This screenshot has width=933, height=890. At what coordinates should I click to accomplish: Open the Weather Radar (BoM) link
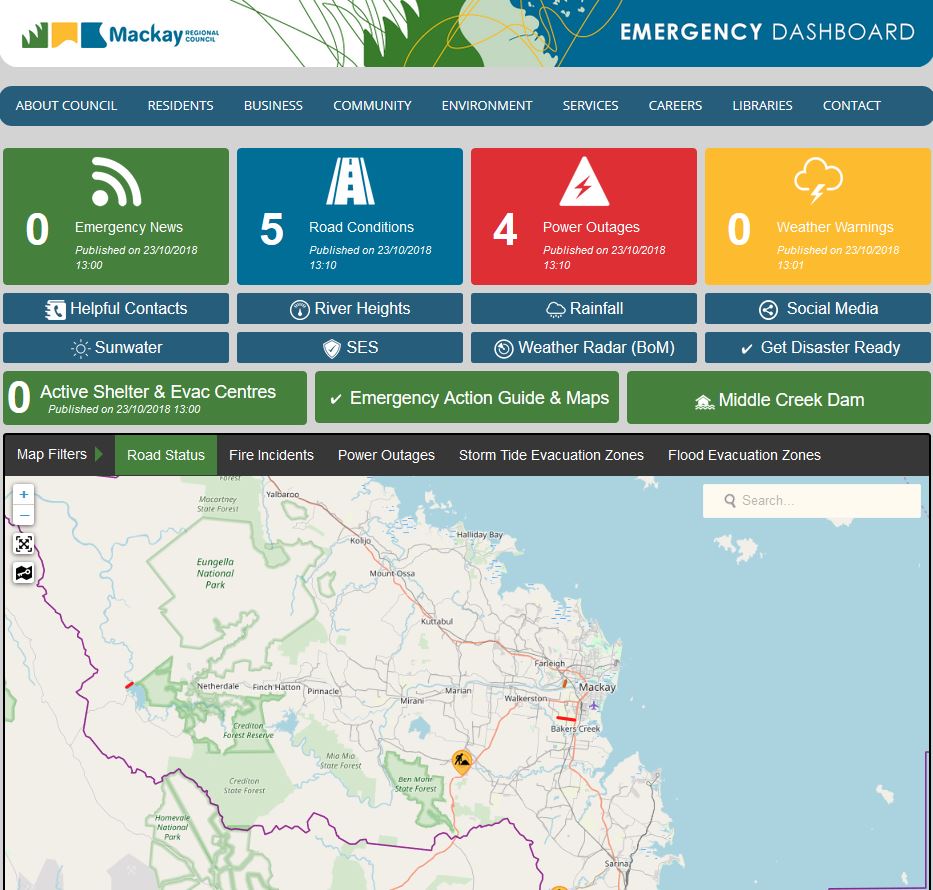(583, 347)
